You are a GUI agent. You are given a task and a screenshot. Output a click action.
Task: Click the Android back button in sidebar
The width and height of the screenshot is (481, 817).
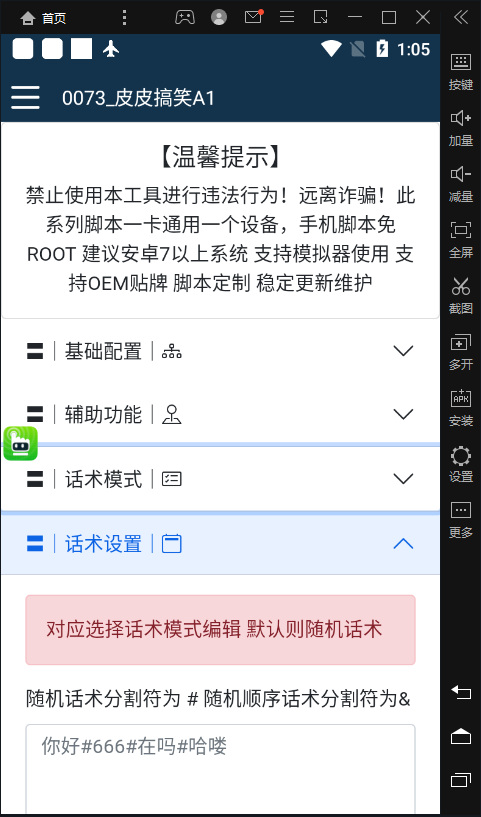(461, 692)
